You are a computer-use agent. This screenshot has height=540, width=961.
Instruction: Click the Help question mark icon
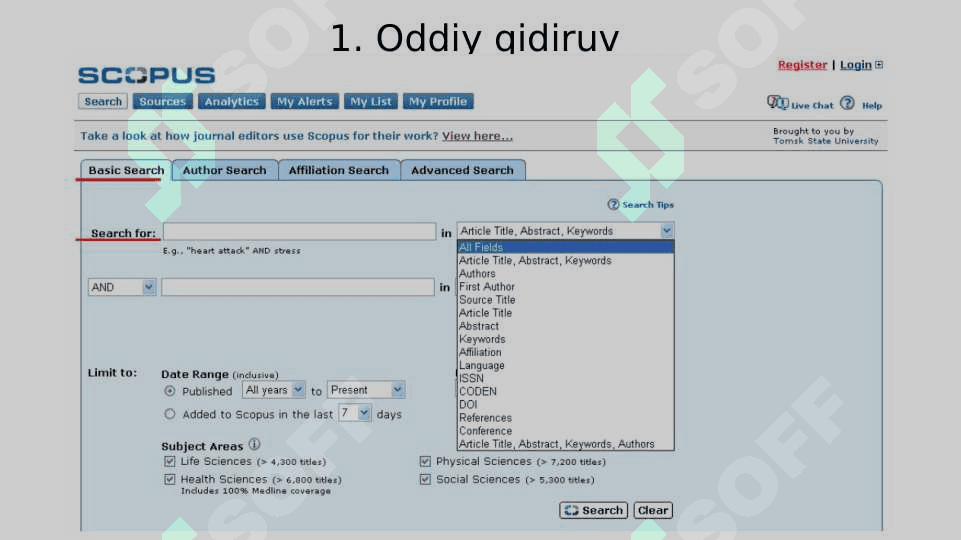click(x=847, y=103)
